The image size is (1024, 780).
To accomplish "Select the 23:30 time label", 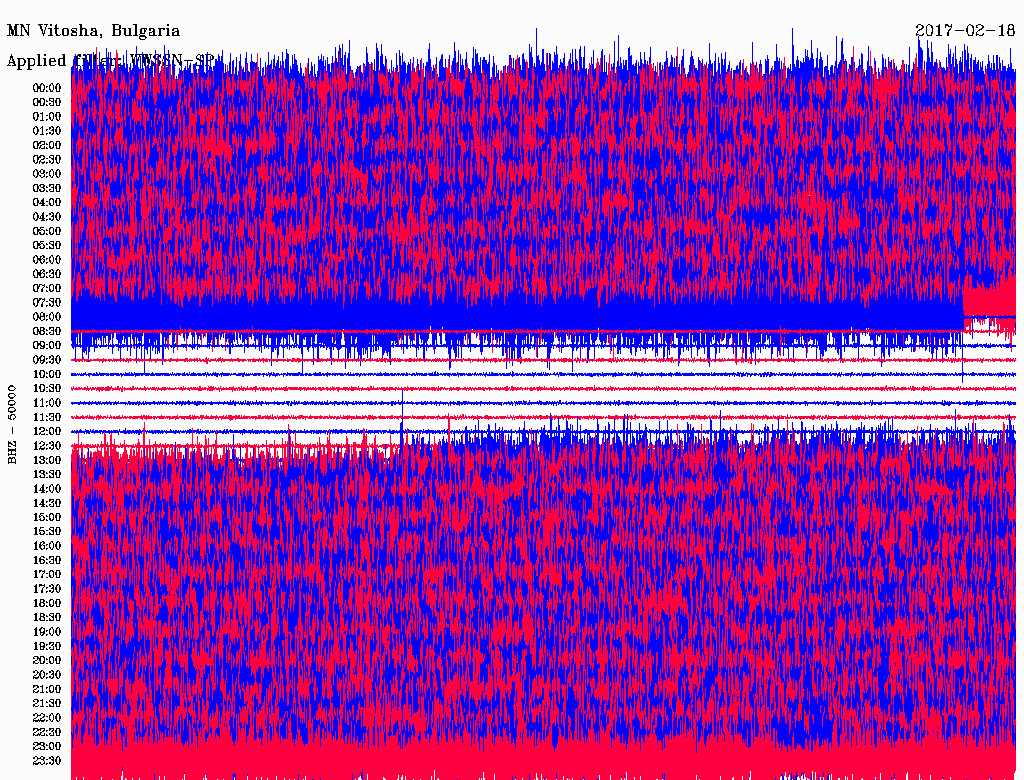I will (x=47, y=761).
